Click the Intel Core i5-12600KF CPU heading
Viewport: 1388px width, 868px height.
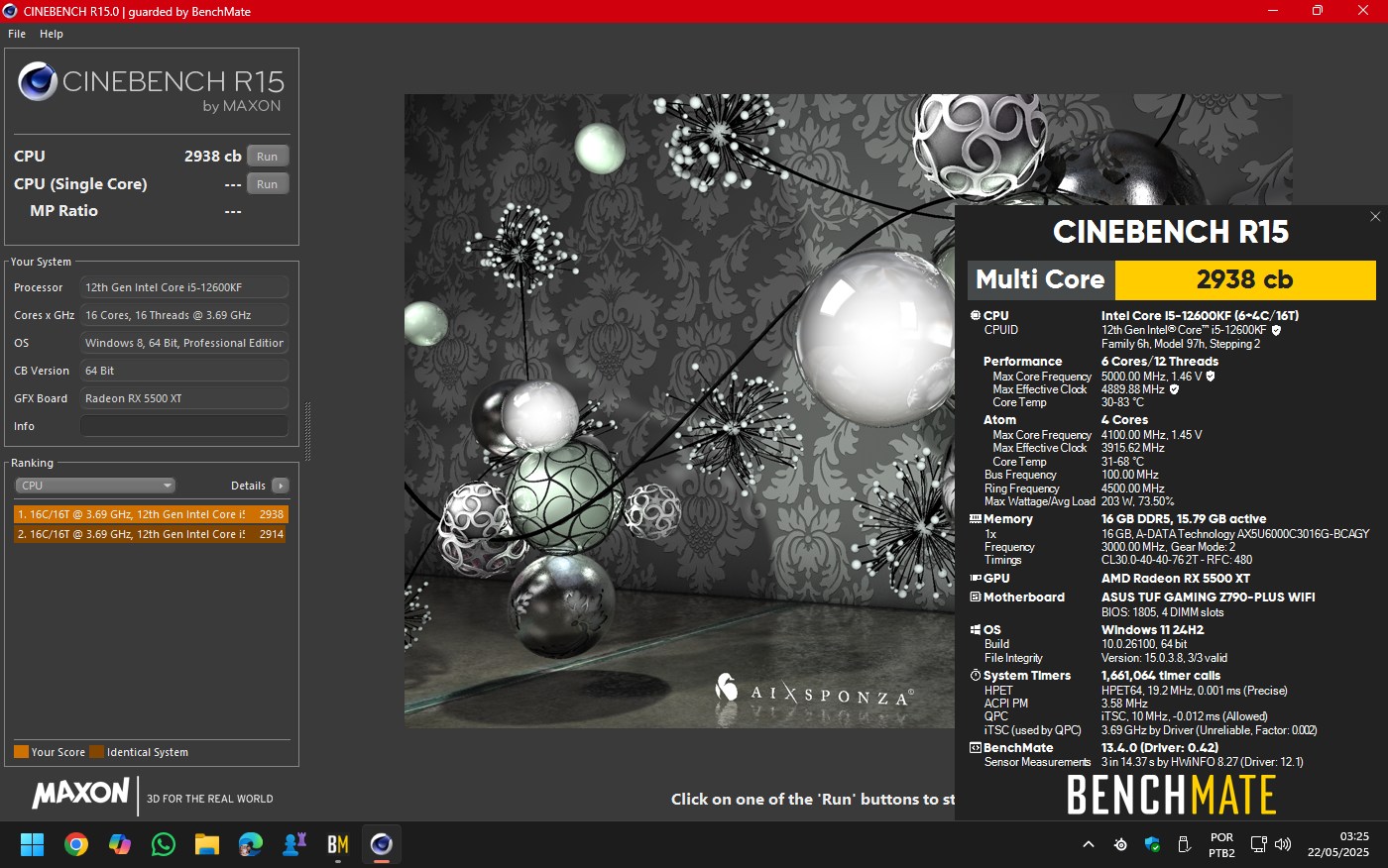pyautogui.click(x=1200, y=316)
